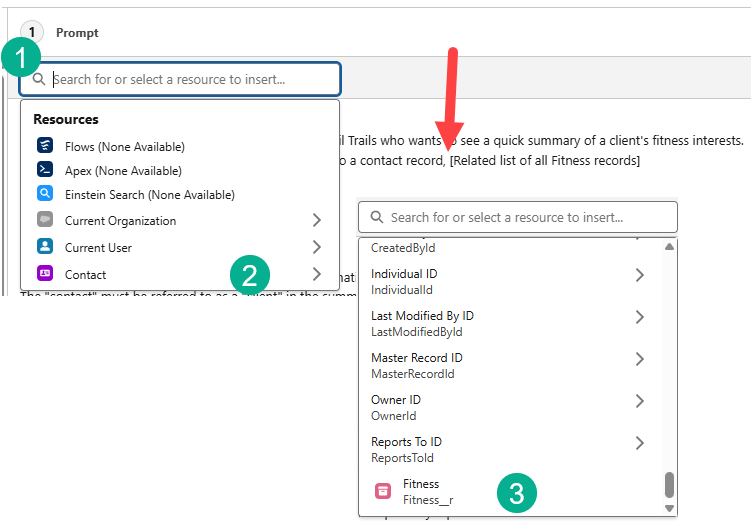This screenshot has width=751, height=521.
Task: Click the Current User icon
Action: click(x=45, y=247)
